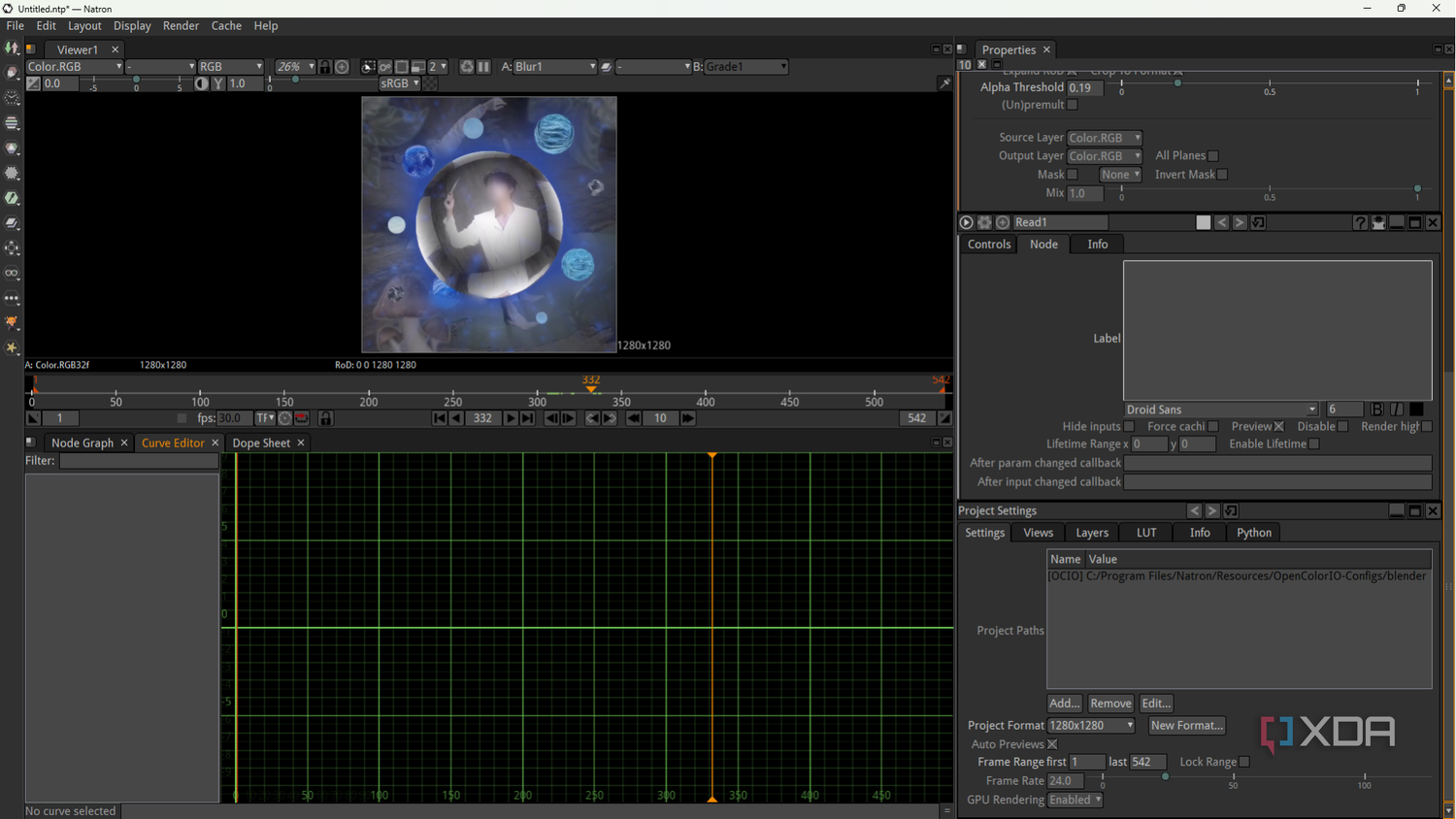Screen dimensions: 1456x819
Task: Click the checkerboard background icon
Action: point(430,83)
